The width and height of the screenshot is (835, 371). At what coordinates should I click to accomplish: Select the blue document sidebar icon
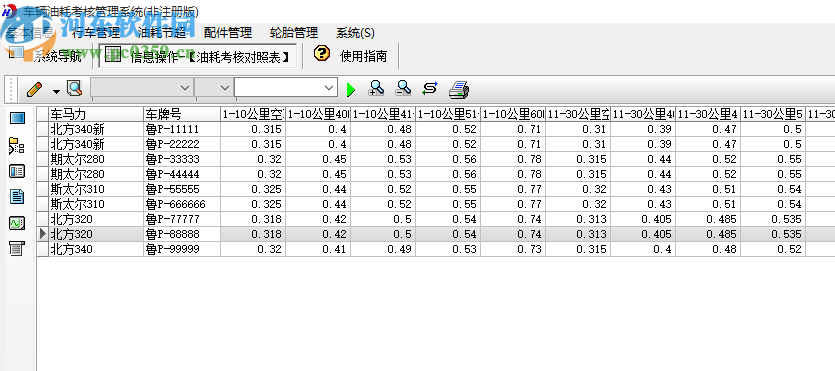(17, 196)
